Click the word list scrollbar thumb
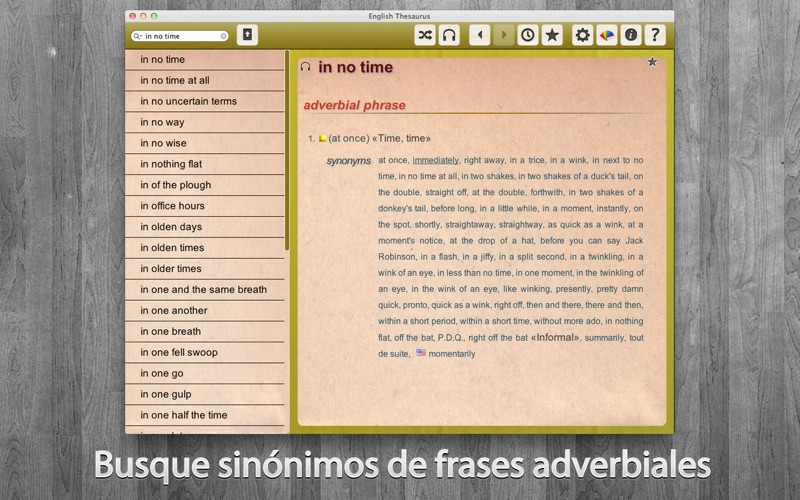800x500 pixels. [287, 150]
